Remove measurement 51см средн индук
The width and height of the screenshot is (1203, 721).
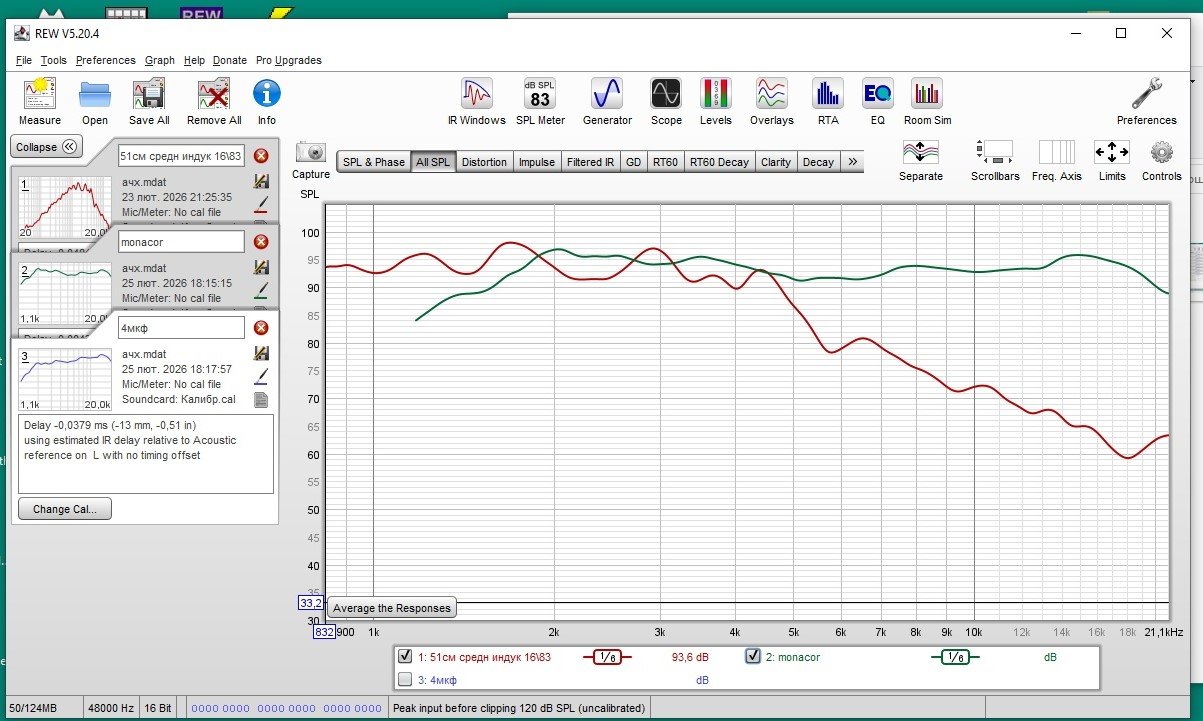(261, 156)
